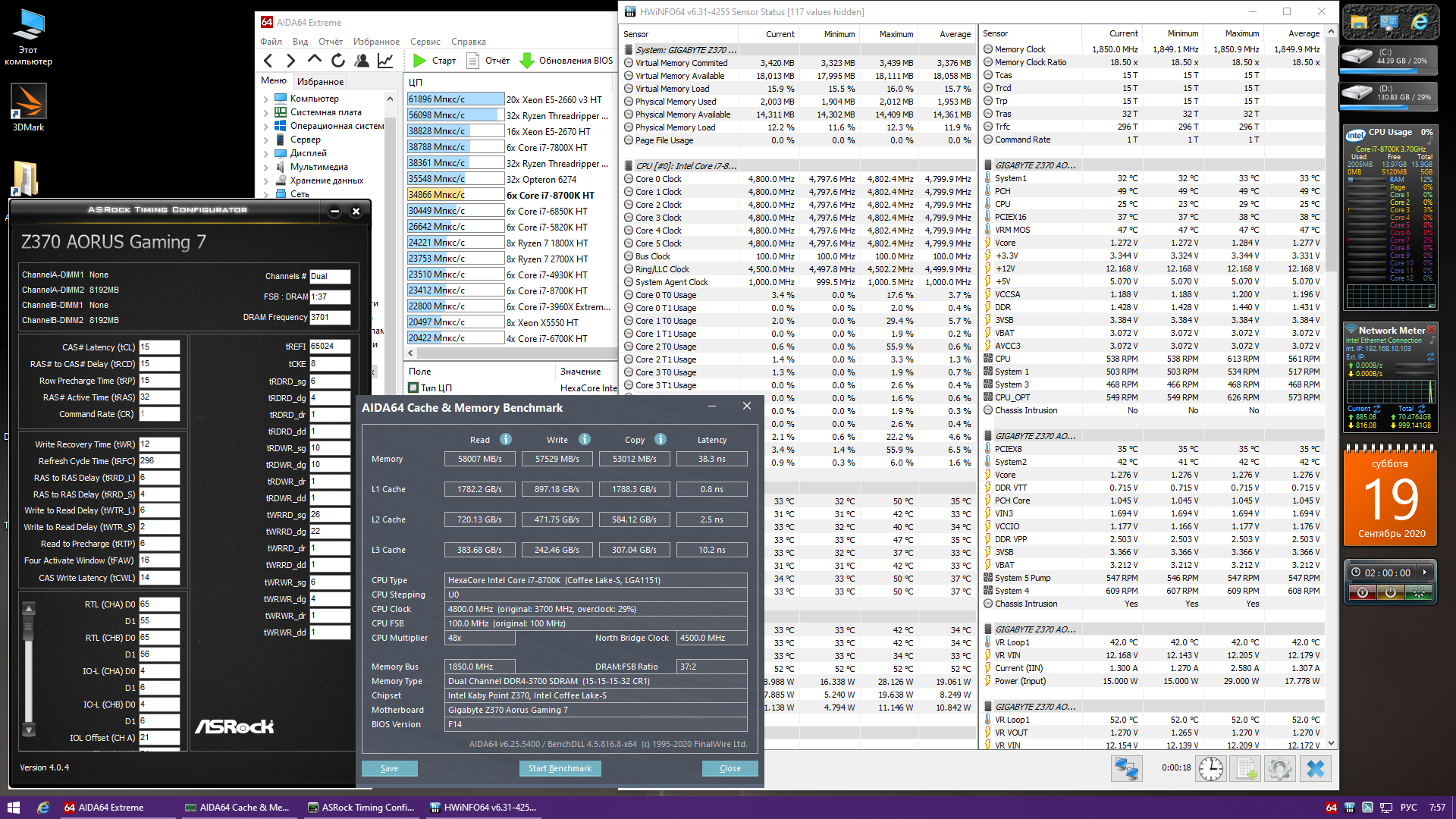This screenshot has width=1456, height=819.
Task: Expand the Компьютер tree node
Action: pyautogui.click(x=266, y=99)
